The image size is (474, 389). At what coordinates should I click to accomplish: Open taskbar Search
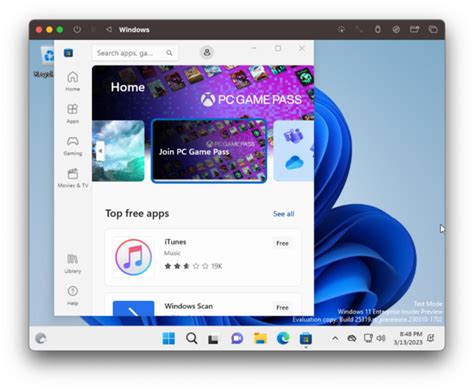191,339
